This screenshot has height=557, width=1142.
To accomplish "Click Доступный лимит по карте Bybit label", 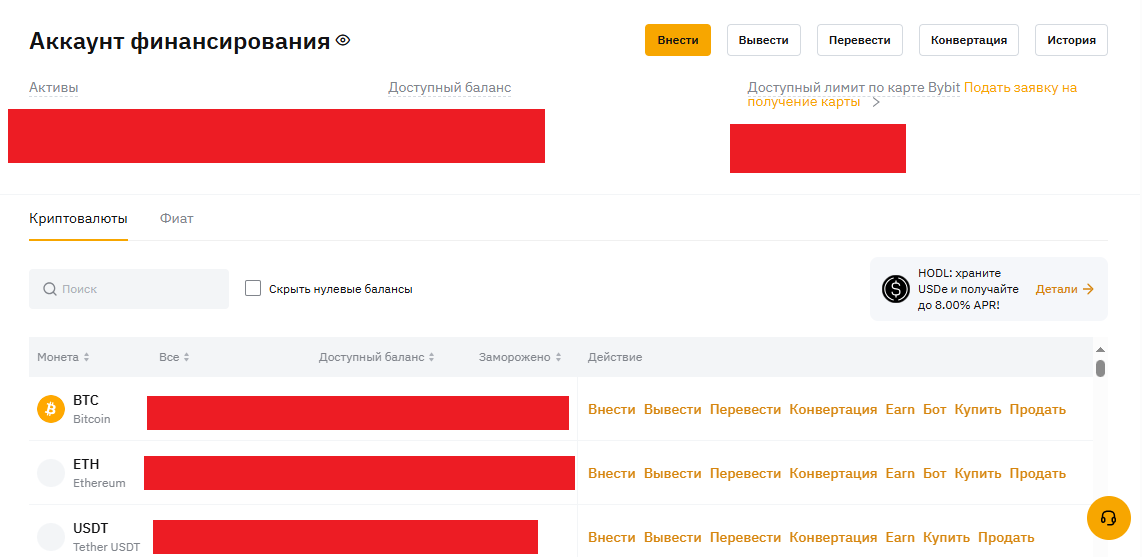I will [x=854, y=88].
